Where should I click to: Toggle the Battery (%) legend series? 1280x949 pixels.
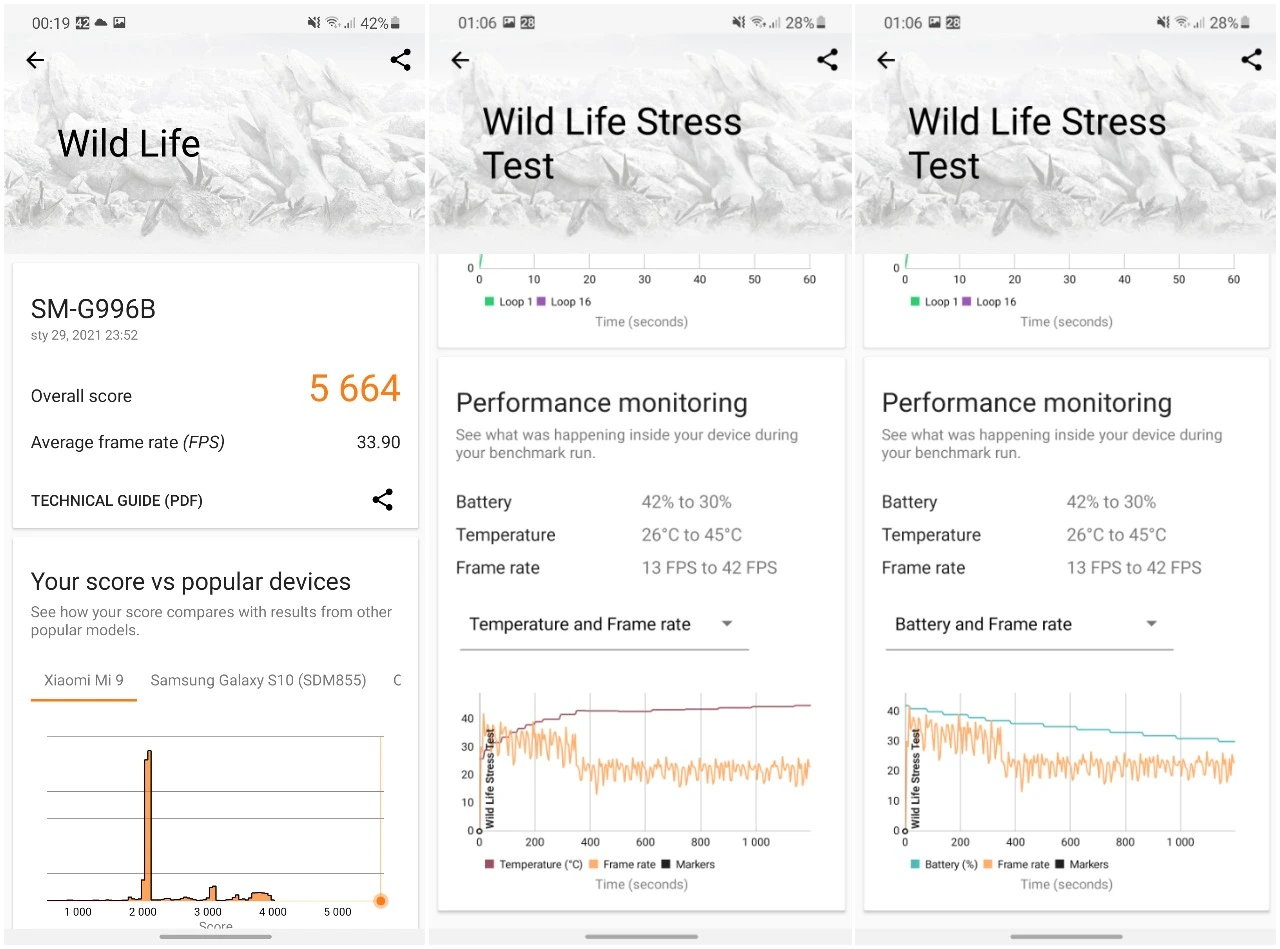(949, 864)
